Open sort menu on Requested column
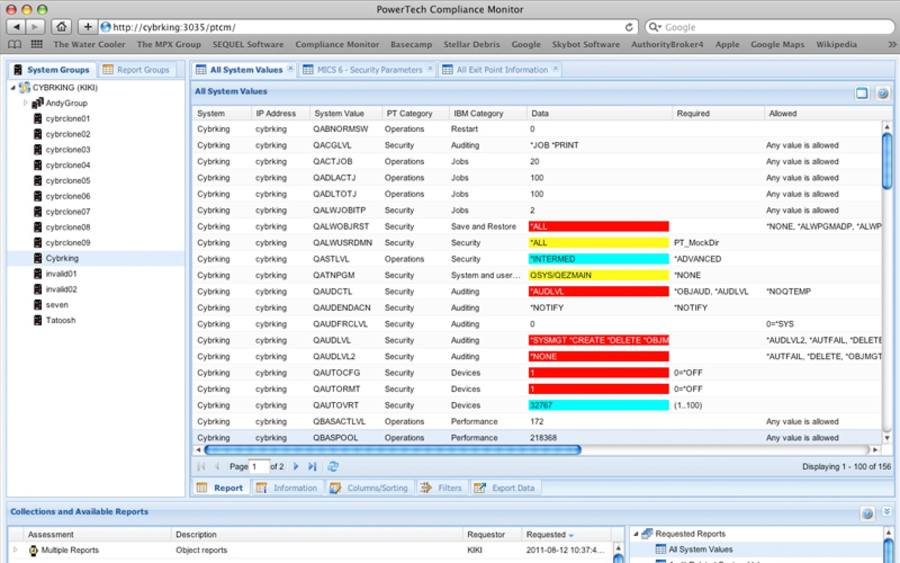The height and width of the screenshot is (563, 900). (571, 535)
